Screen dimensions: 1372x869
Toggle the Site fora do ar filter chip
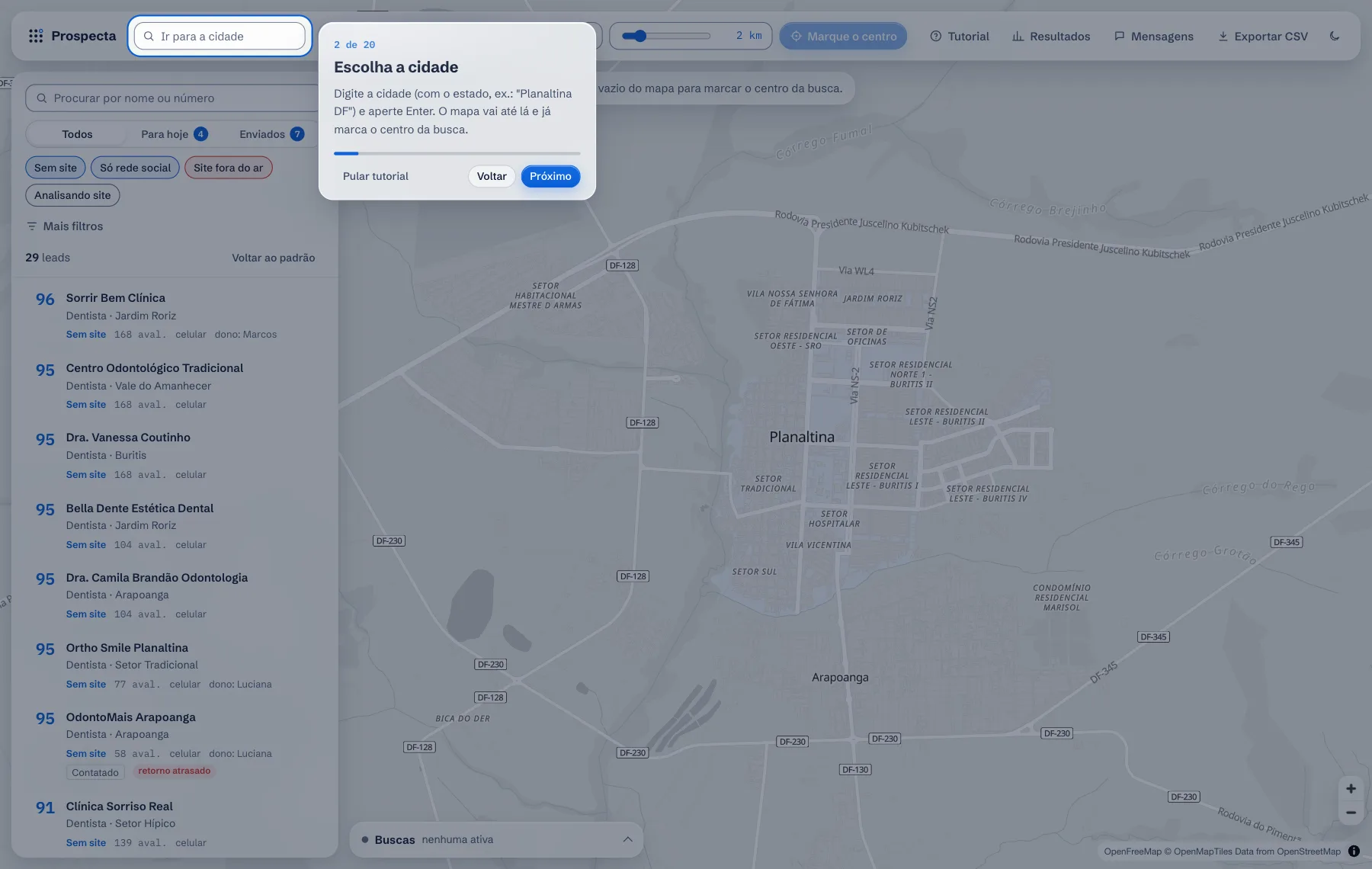point(228,168)
